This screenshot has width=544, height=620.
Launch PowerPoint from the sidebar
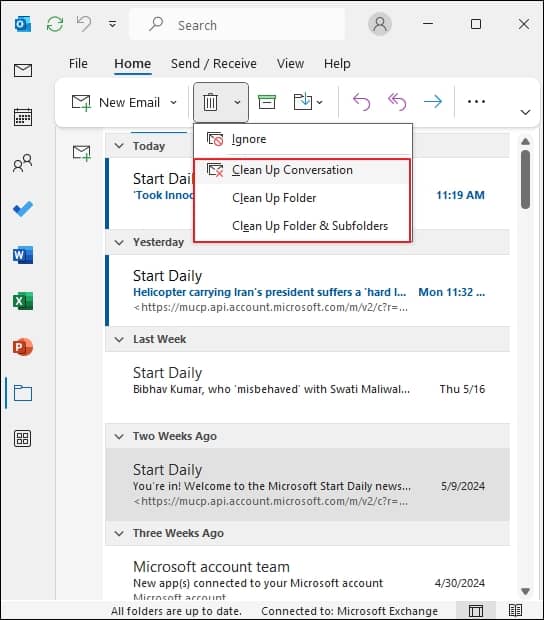click(x=23, y=347)
